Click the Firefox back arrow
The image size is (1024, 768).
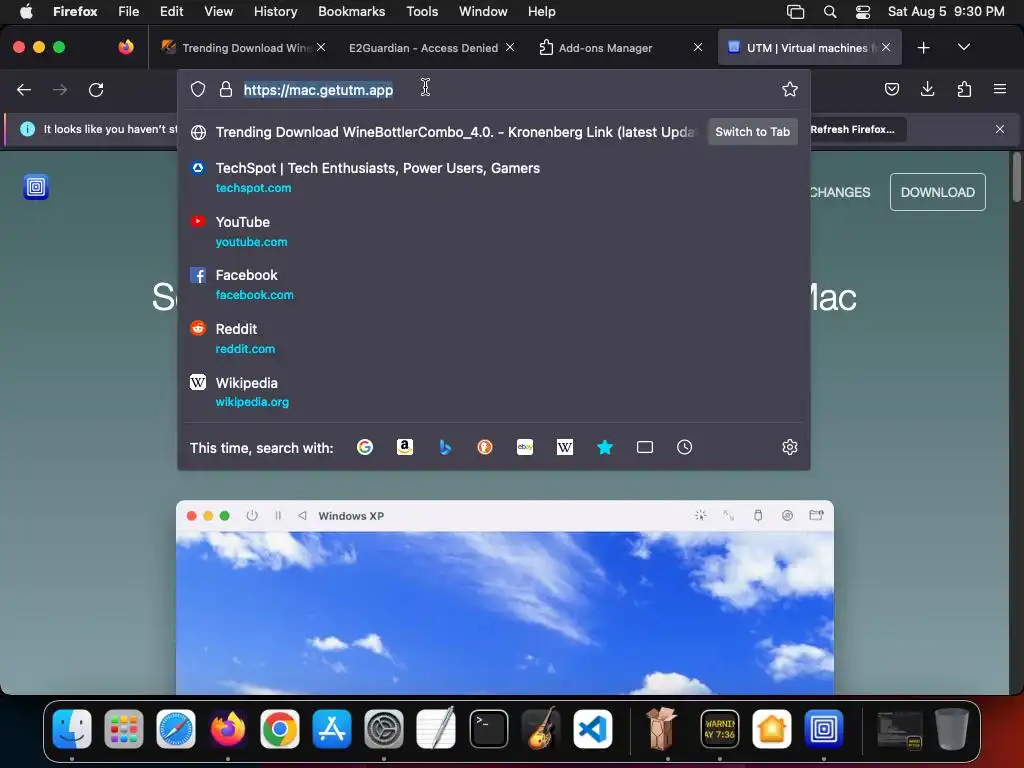24,89
